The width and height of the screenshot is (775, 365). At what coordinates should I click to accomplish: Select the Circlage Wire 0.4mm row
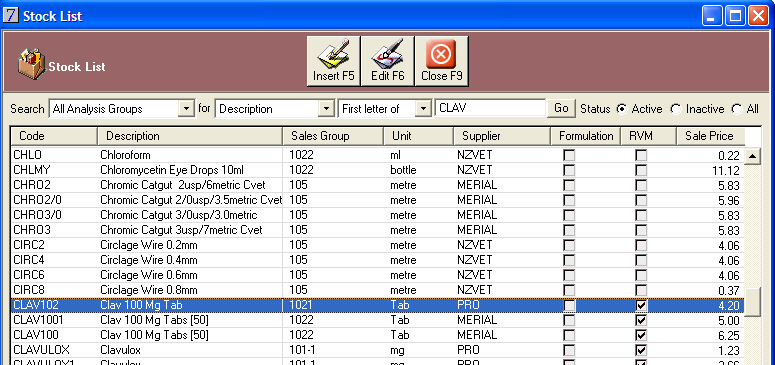pyautogui.click(x=378, y=260)
